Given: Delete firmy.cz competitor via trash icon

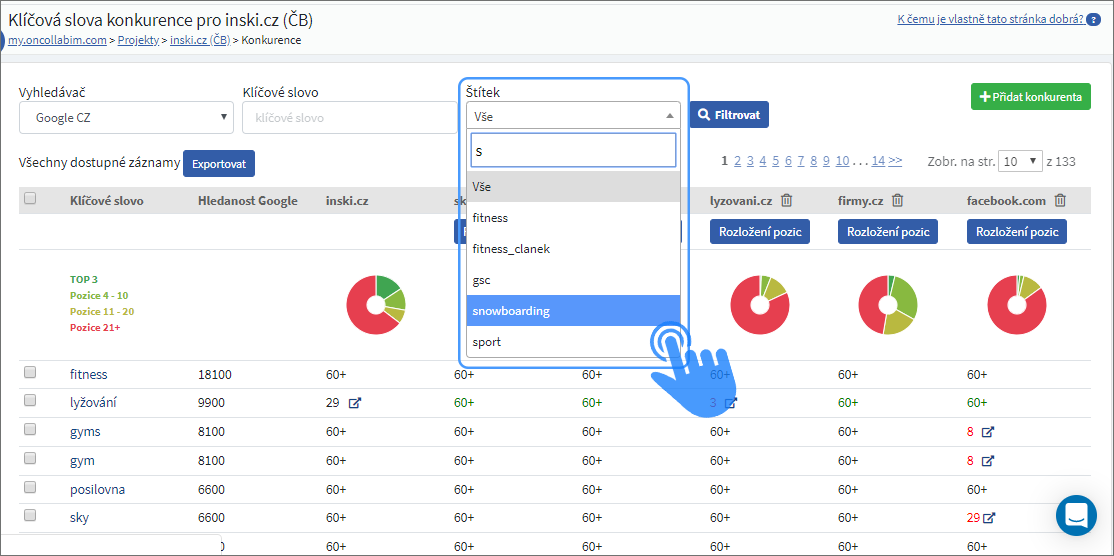Looking at the screenshot, I should [x=897, y=201].
